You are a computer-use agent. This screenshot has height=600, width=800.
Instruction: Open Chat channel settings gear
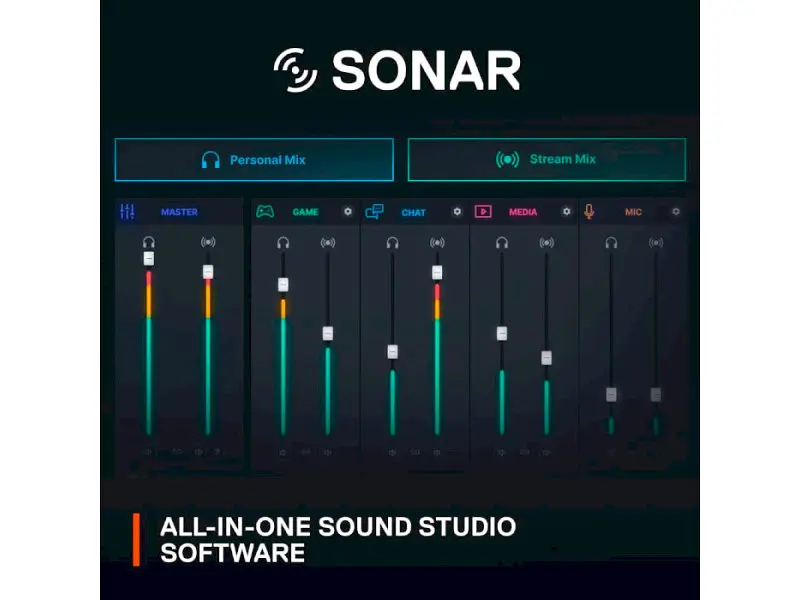[x=457, y=211]
